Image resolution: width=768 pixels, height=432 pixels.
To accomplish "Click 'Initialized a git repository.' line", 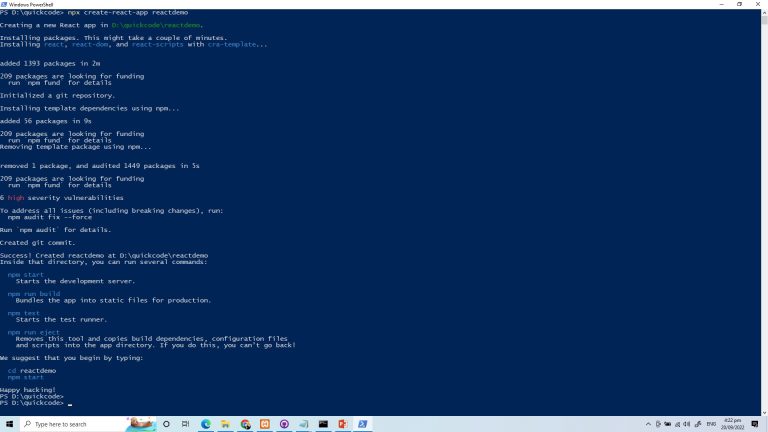I will (57, 96).
